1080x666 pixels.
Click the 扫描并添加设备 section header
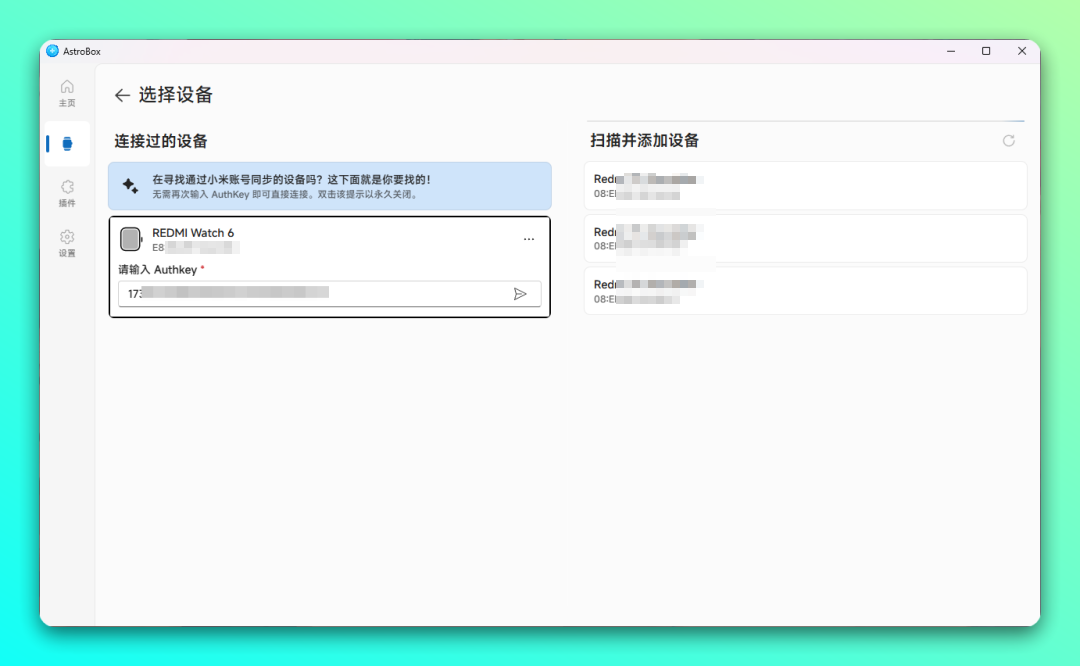[645, 140]
